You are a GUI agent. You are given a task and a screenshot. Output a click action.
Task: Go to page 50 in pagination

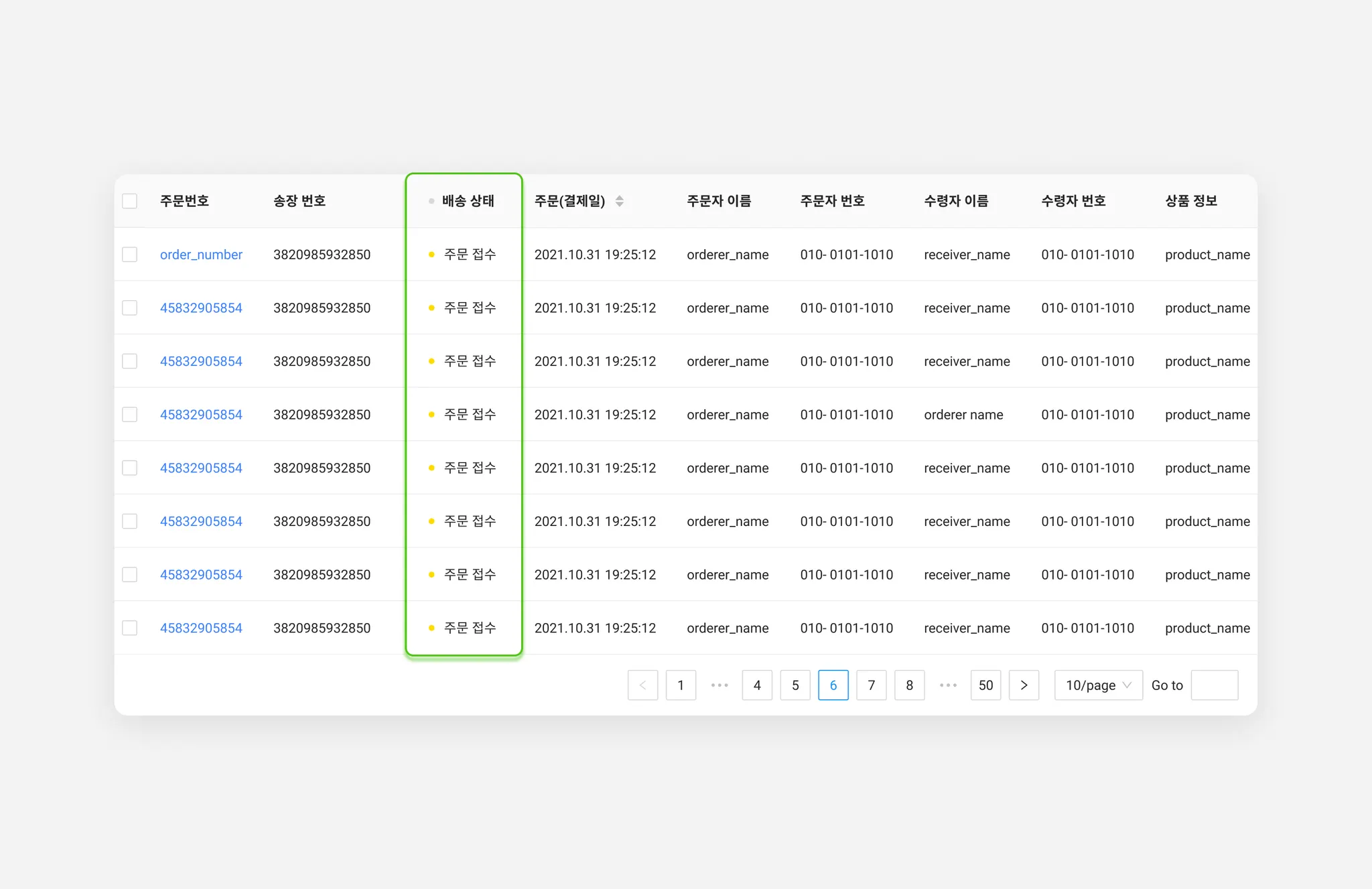(x=985, y=685)
